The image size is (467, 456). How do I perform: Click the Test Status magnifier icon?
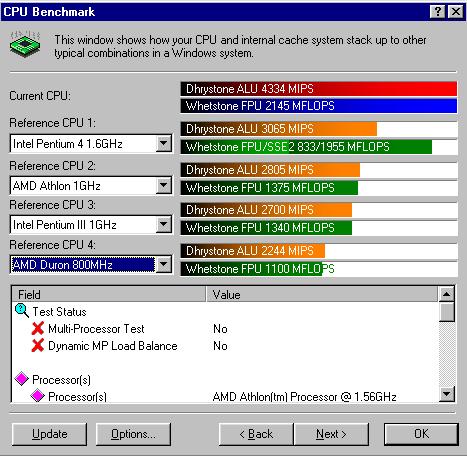point(22,311)
